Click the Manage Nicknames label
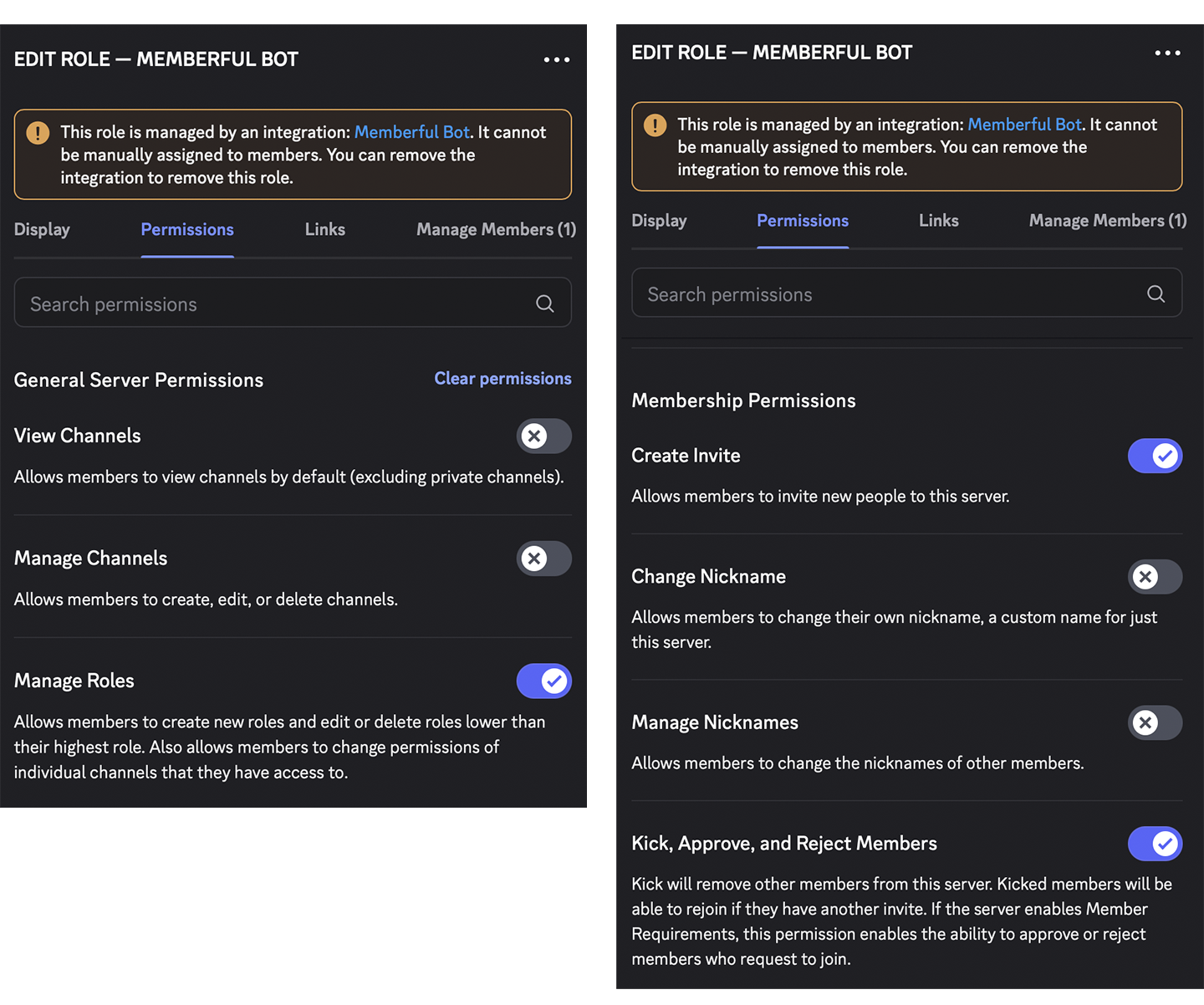Viewport: 1204px width, 1005px height. (715, 722)
